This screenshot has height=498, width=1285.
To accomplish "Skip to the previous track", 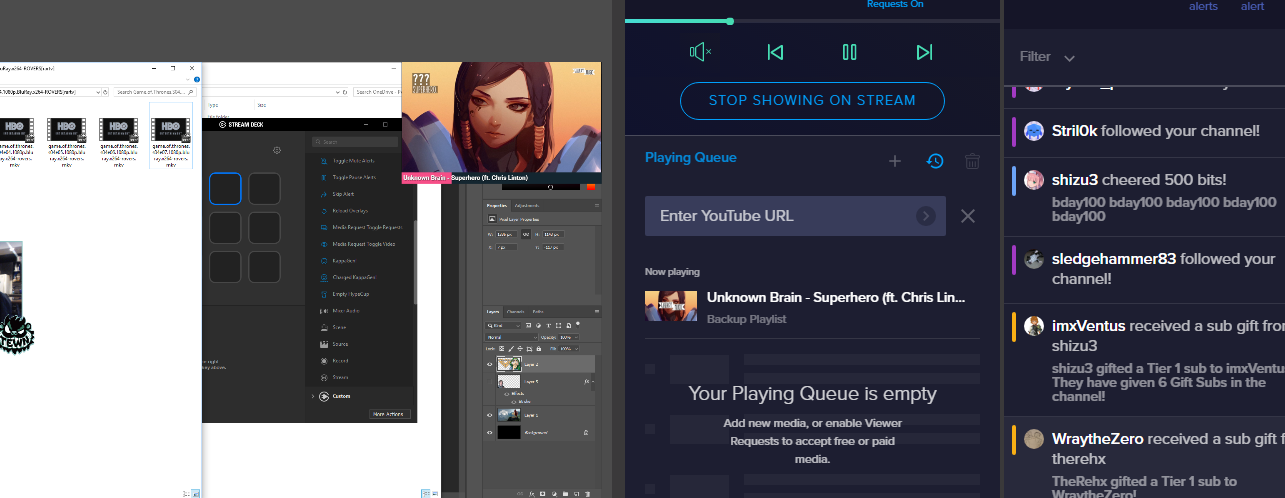I will pos(775,52).
